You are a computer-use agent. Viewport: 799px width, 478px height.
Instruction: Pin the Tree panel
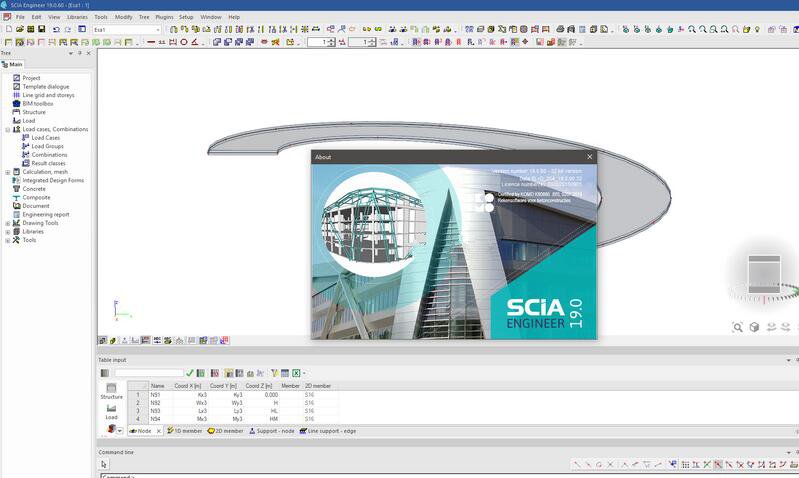pos(79,53)
